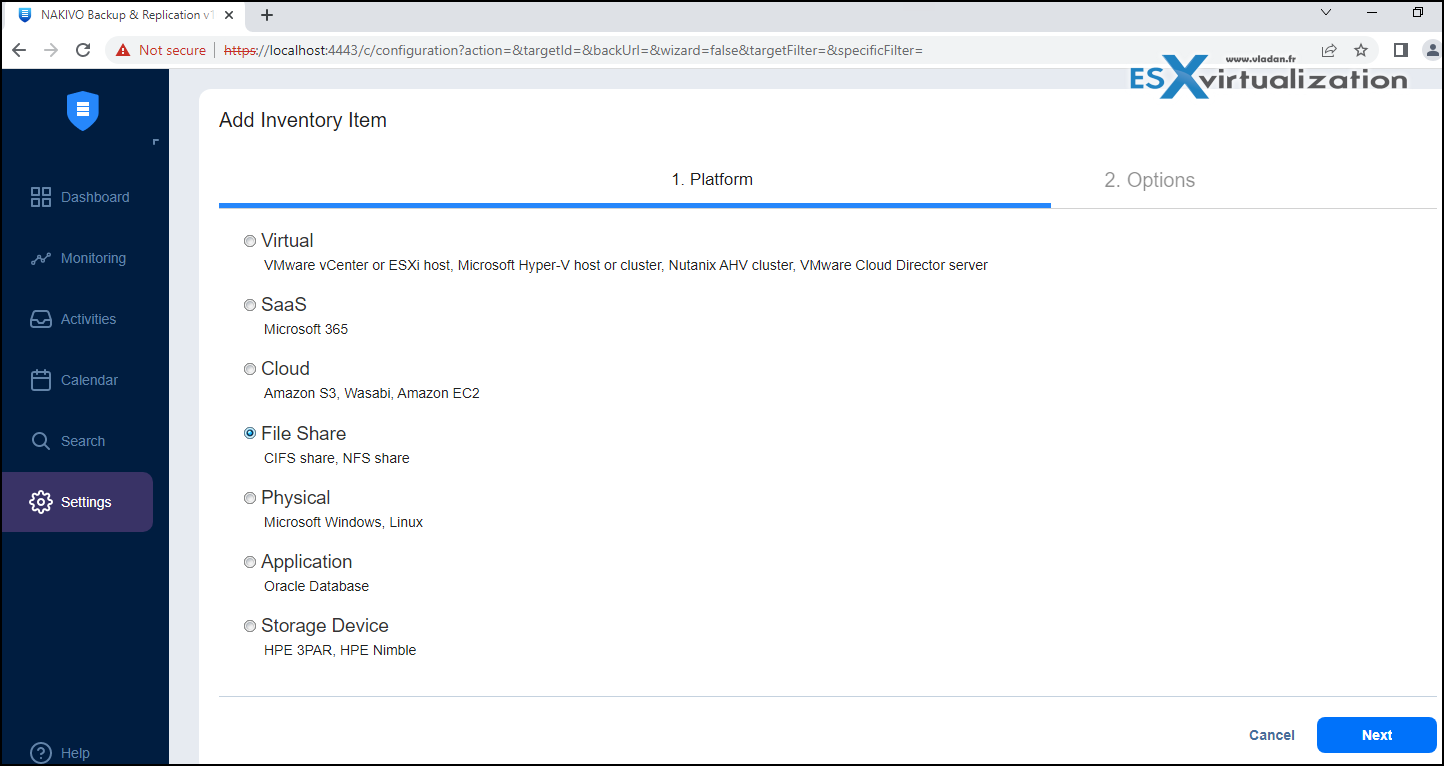Select the Application radio button
Viewport: 1444px width, 766px height.
tap(250, 562)
